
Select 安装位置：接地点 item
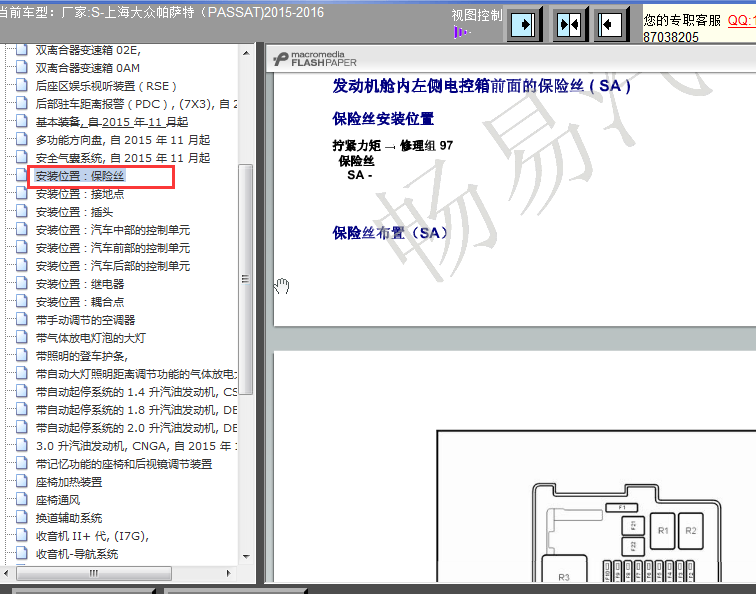pos(80,194)
